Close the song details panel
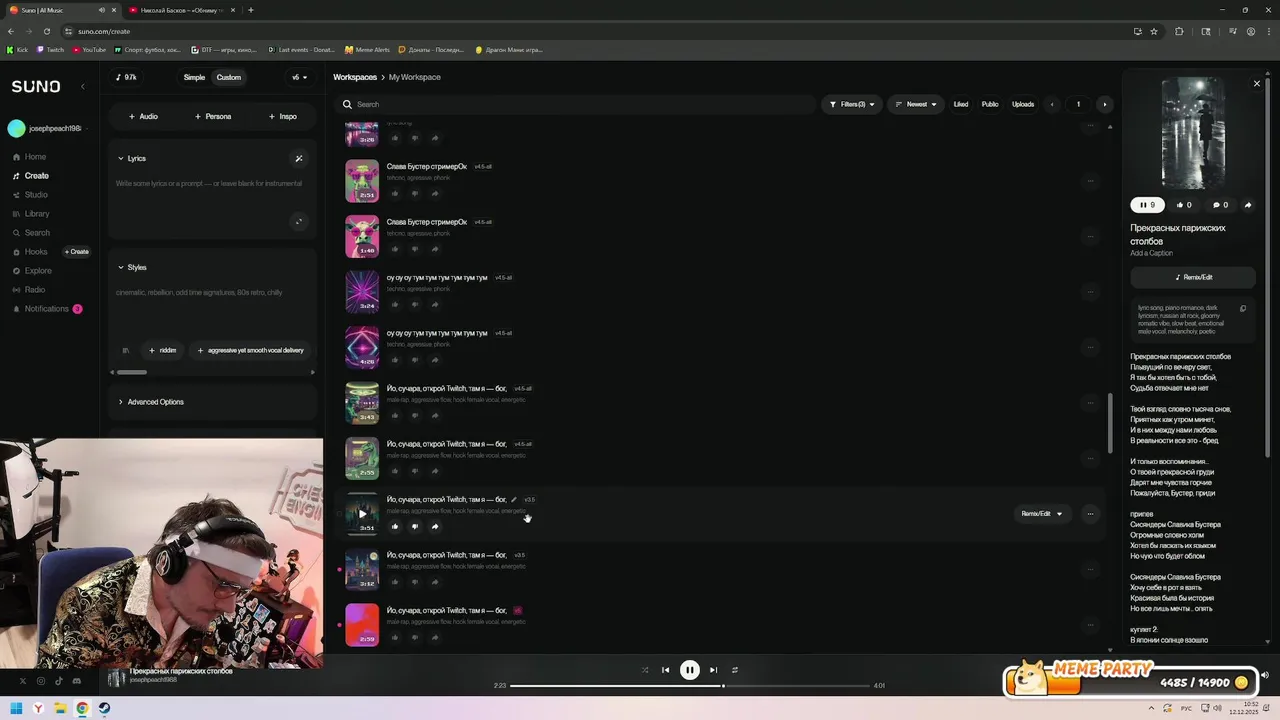1280x720 pixels. click(1257, 83)
